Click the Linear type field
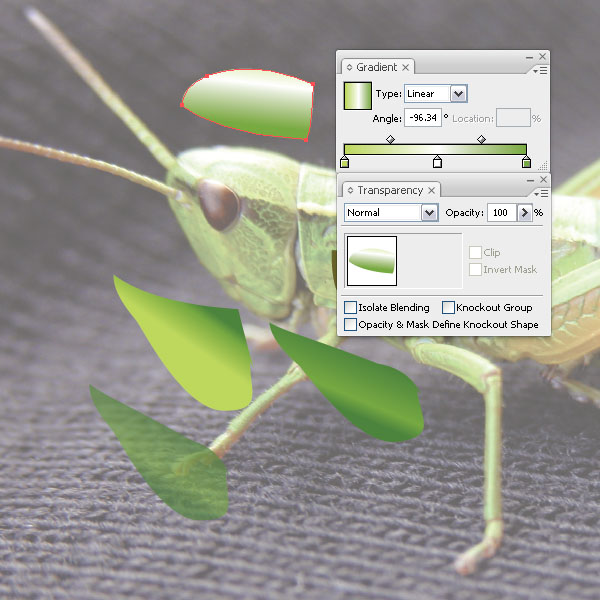This screenshot has width=600, height=600. pos(427,94)
